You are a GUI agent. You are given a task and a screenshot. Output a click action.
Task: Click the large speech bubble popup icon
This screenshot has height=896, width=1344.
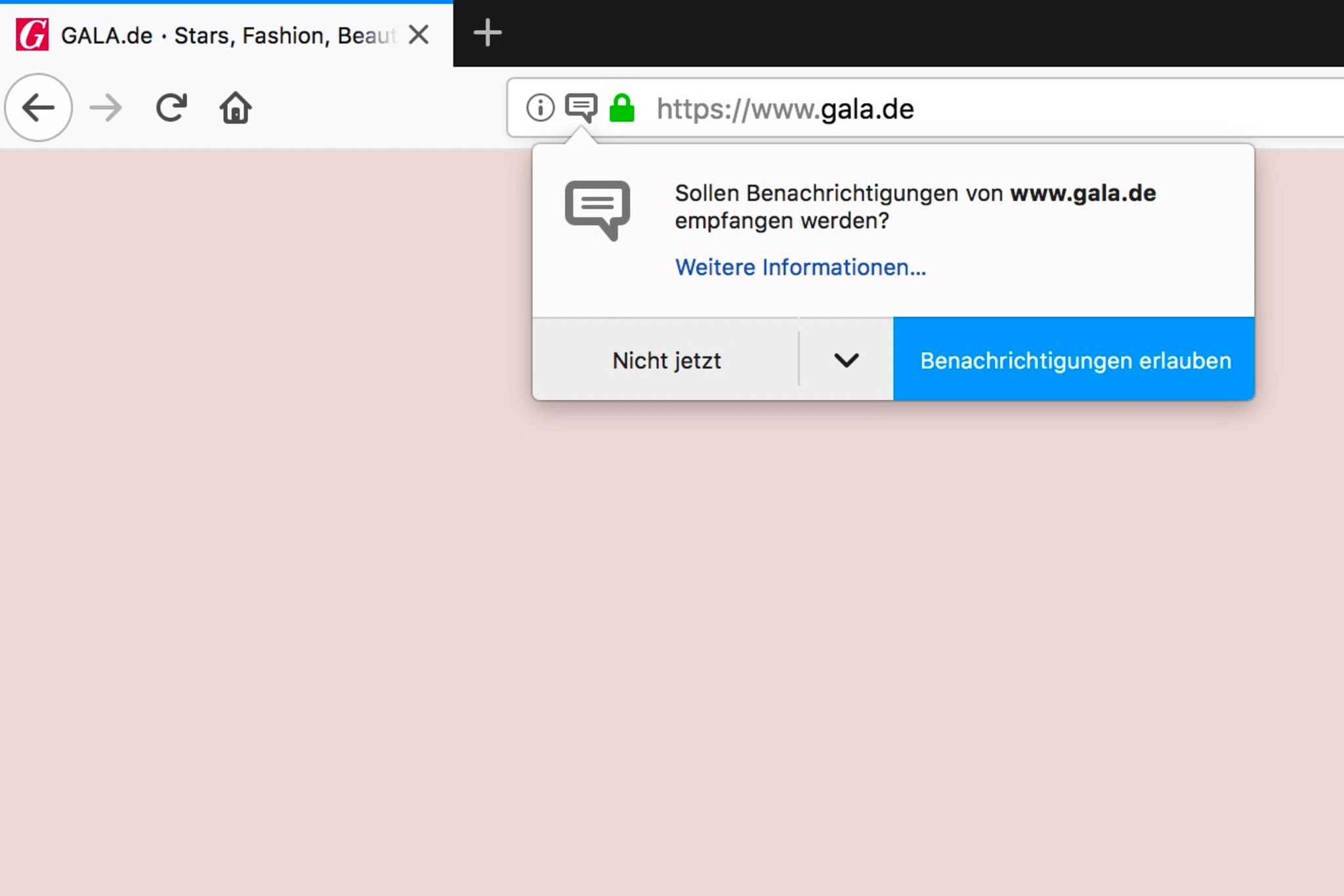point(597,209)
